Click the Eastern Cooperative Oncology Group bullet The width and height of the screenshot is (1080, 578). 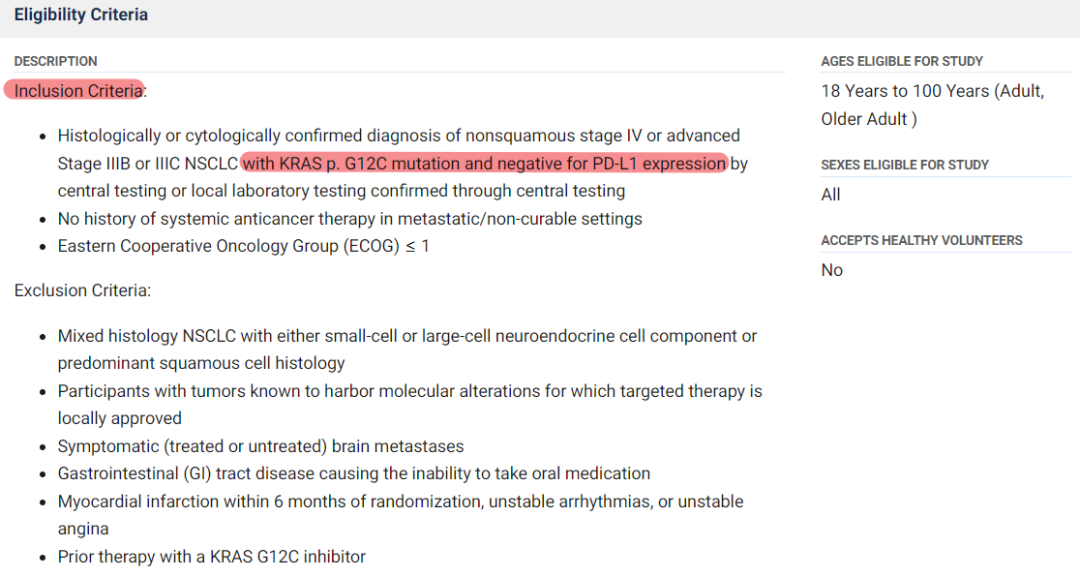coord(243,246)
